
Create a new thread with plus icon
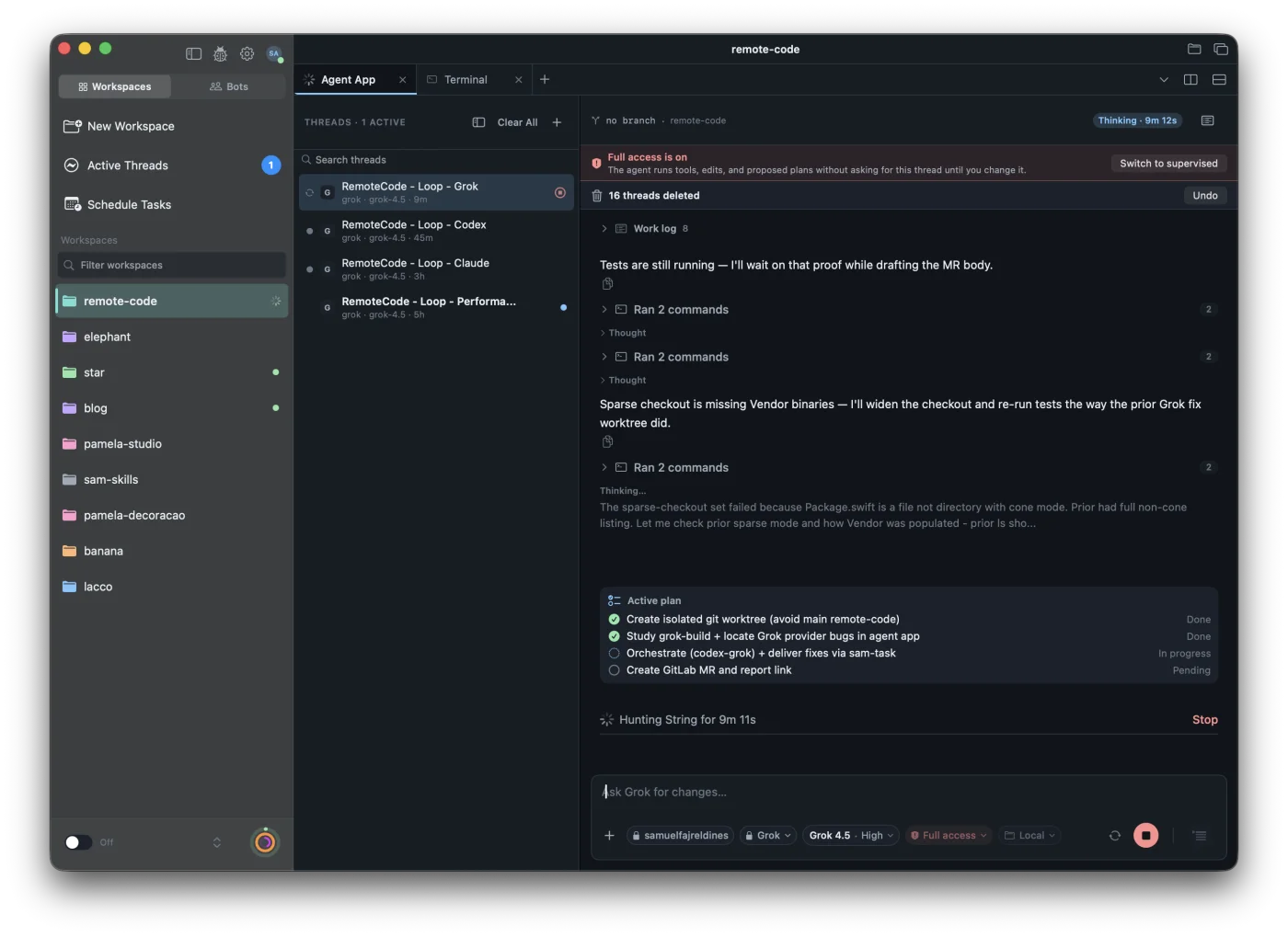point(557,122)
